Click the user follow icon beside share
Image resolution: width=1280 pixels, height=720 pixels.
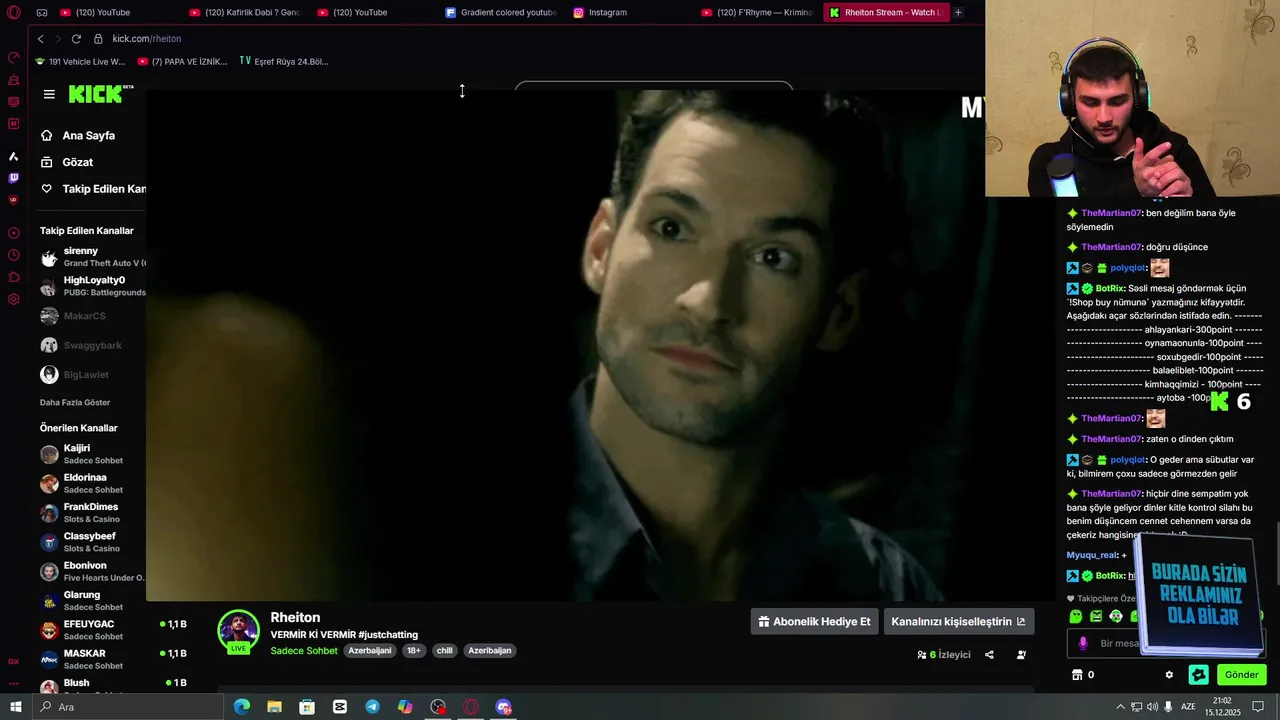pyautogui.click(x=1021, y=655)
